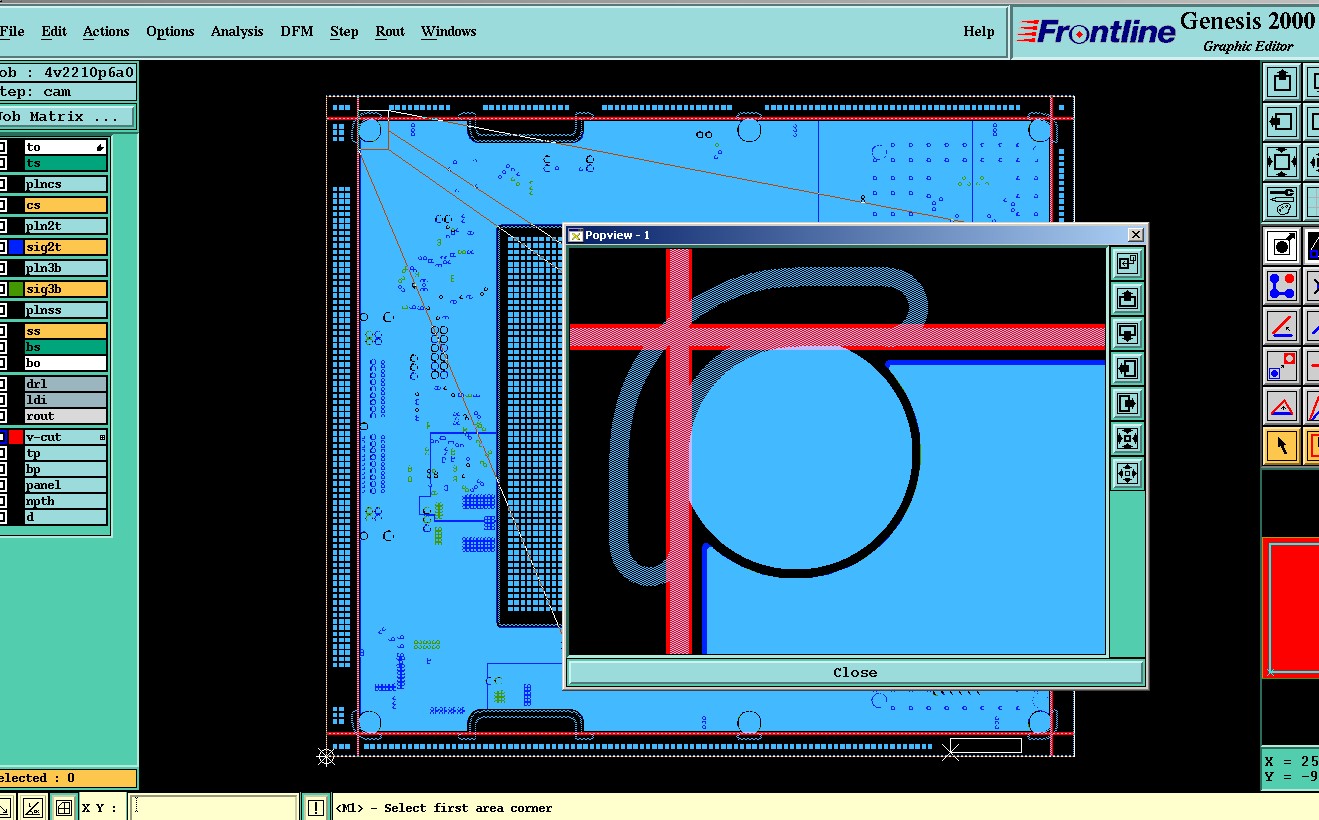Click blue color swatch of sig2t layer

point(16,247)
